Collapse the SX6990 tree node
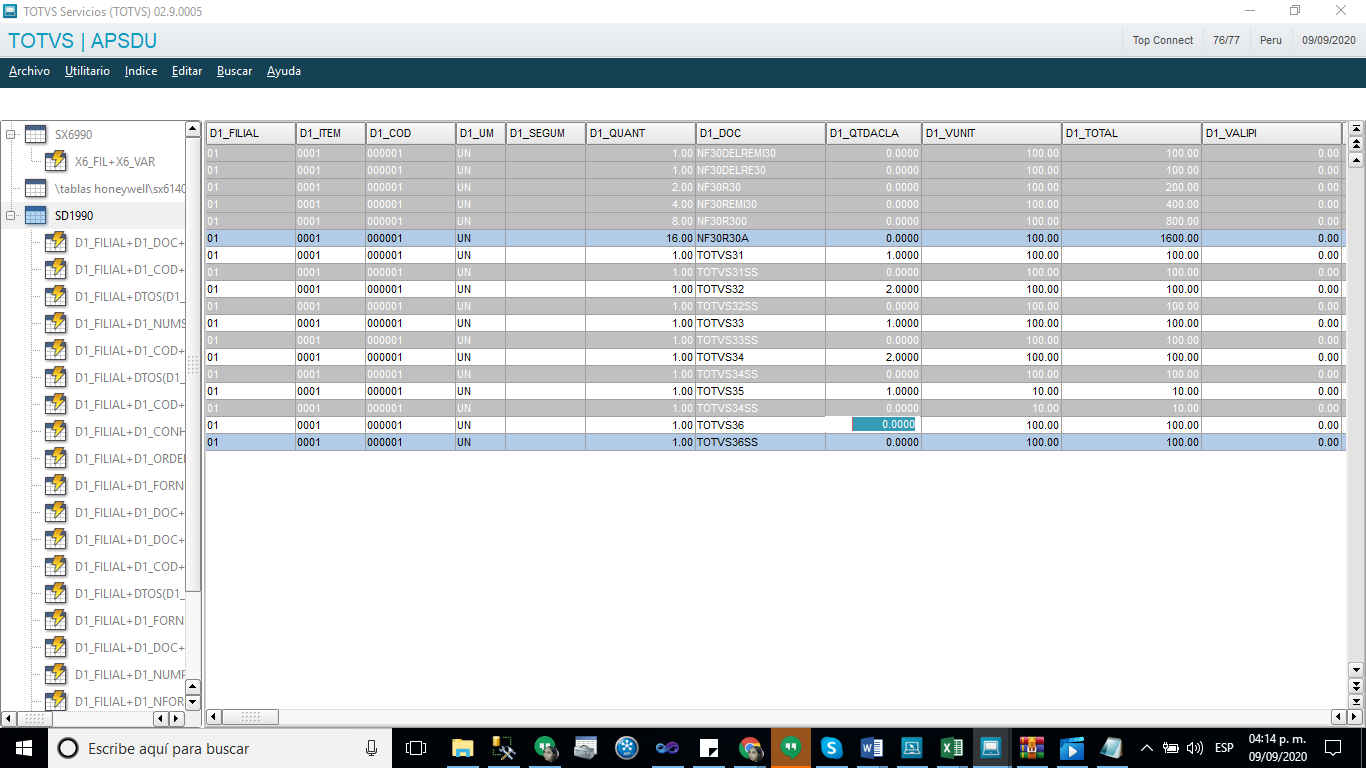 click(x=11, y=134)
